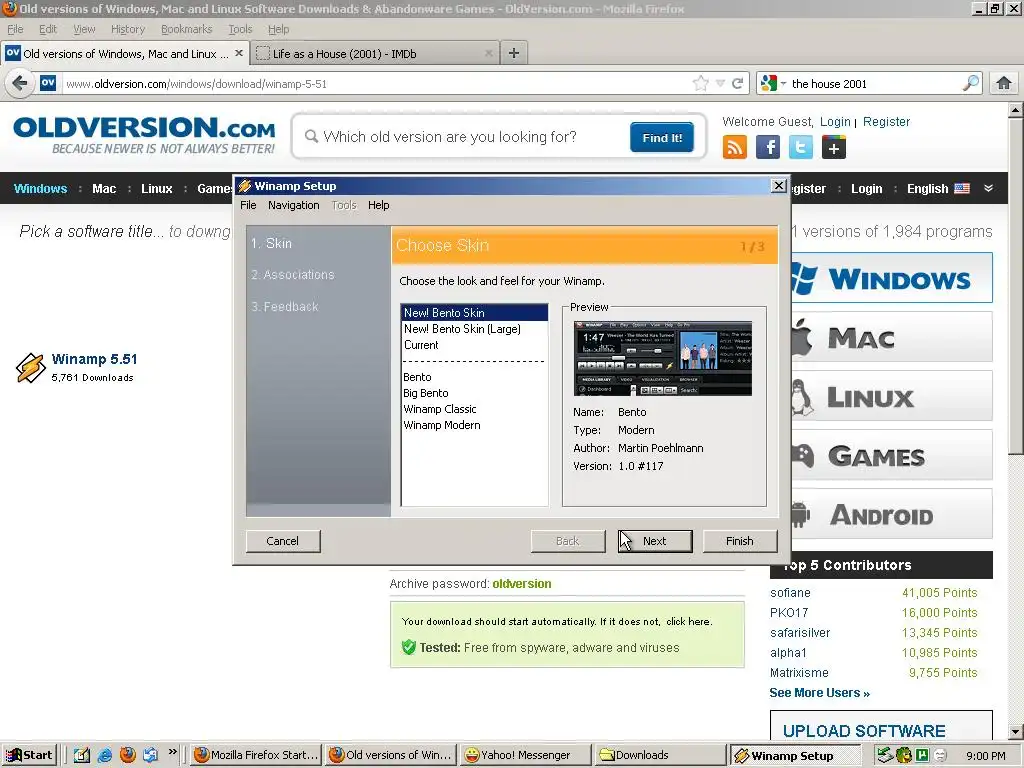Image resolution: width=1024 pixels, height=768 pixels.
Task: Click the search magnifier icon in Firefox
Action: click(970, 83)
